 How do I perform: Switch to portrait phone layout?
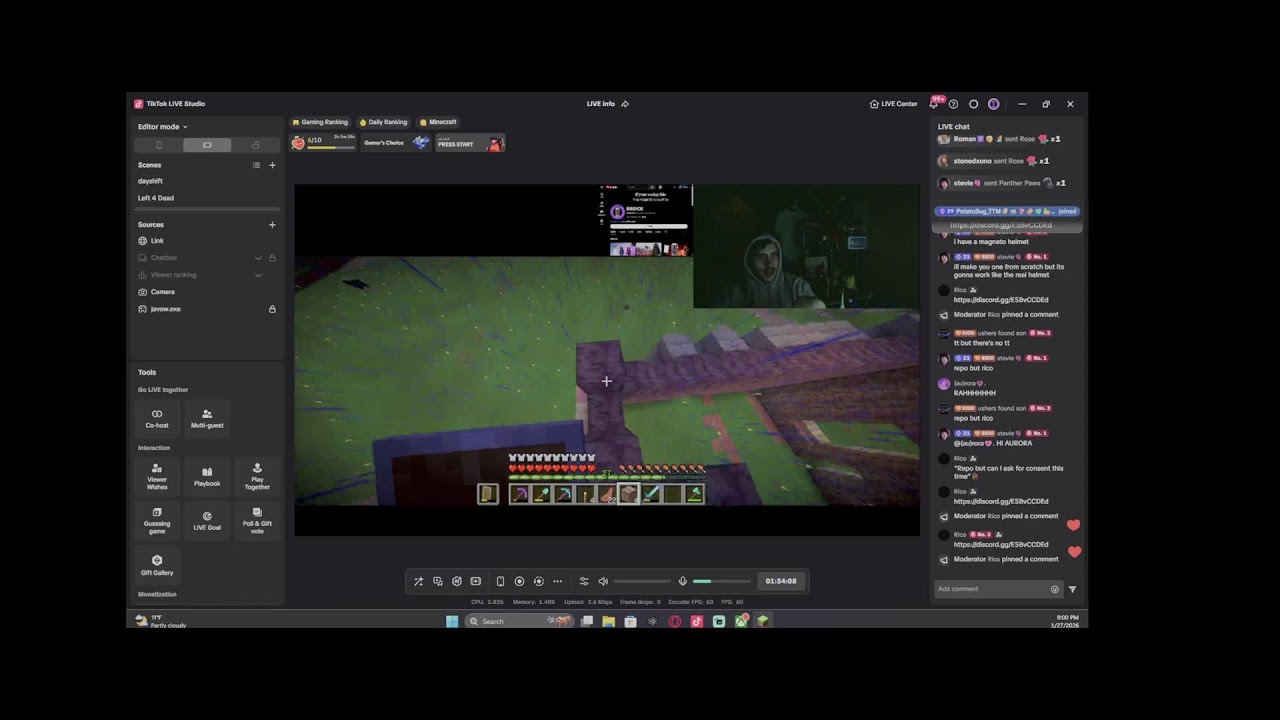pyautogui.click(x=159, y=145)
